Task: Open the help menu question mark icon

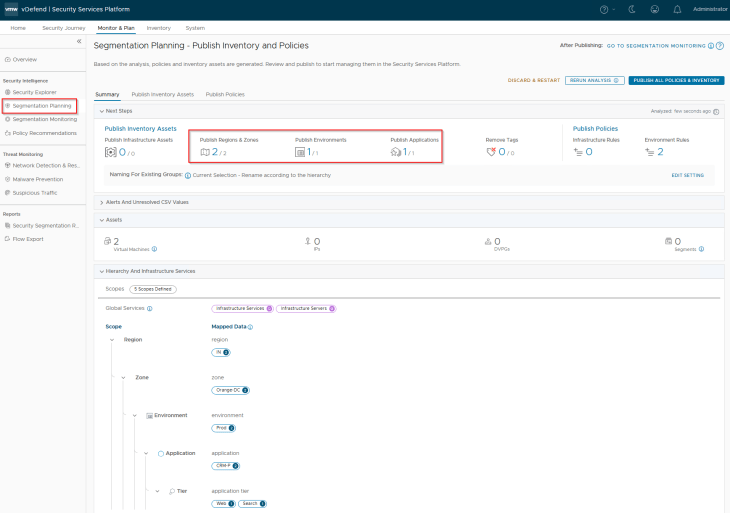Action: click(604, 9)
